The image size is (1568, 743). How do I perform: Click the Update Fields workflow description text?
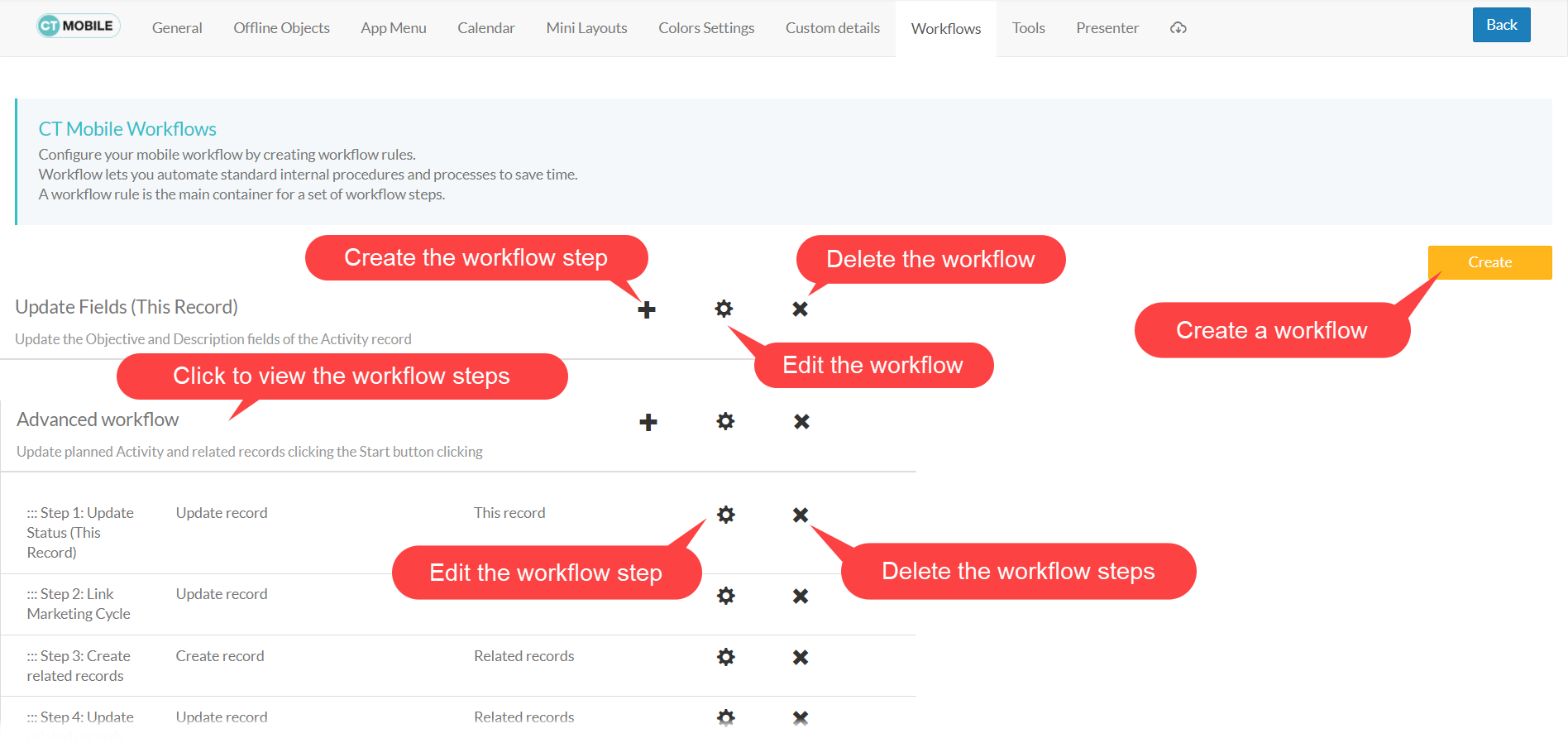coord(213,339)
